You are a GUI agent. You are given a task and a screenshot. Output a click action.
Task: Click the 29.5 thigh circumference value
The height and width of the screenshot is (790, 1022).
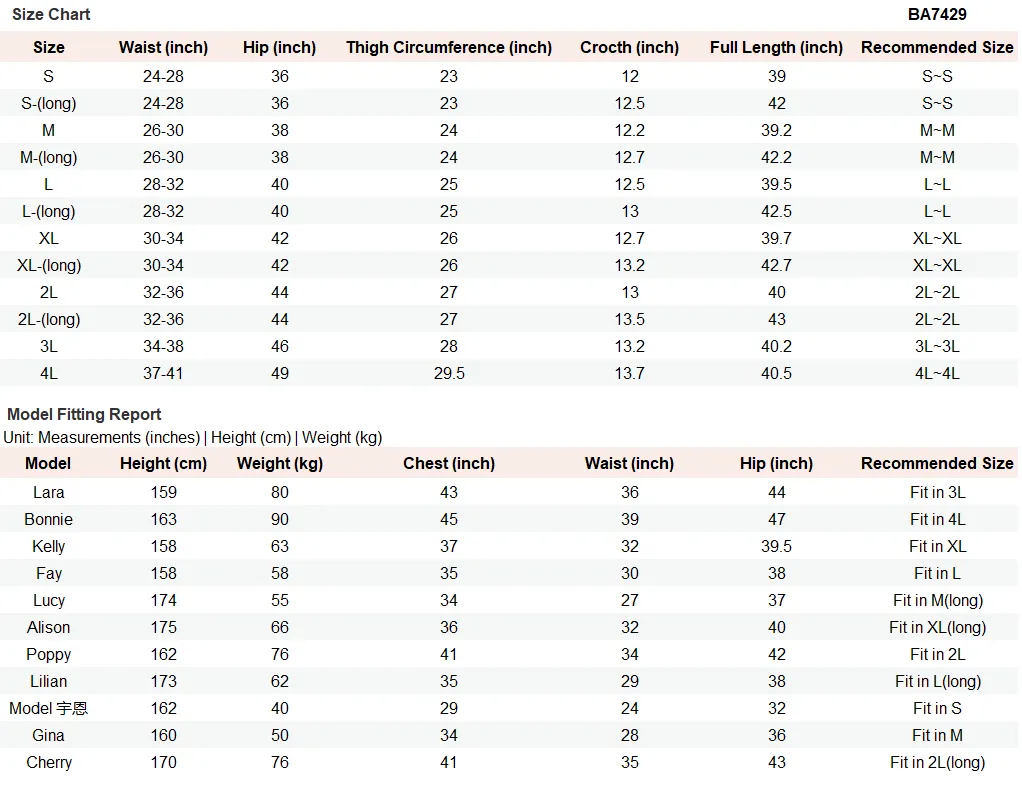[449, 373]
